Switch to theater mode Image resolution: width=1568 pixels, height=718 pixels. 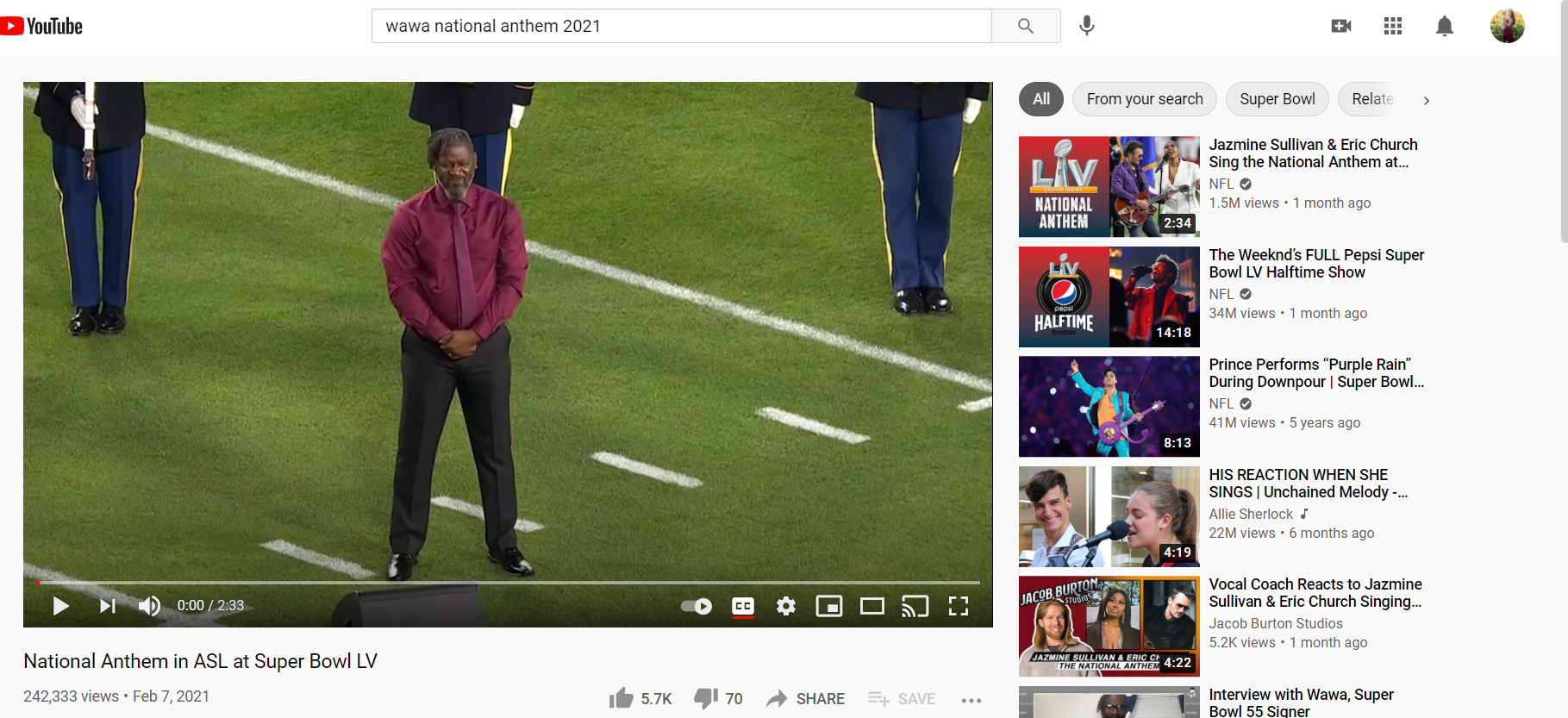pyautogui.click(x=871, y=606)
